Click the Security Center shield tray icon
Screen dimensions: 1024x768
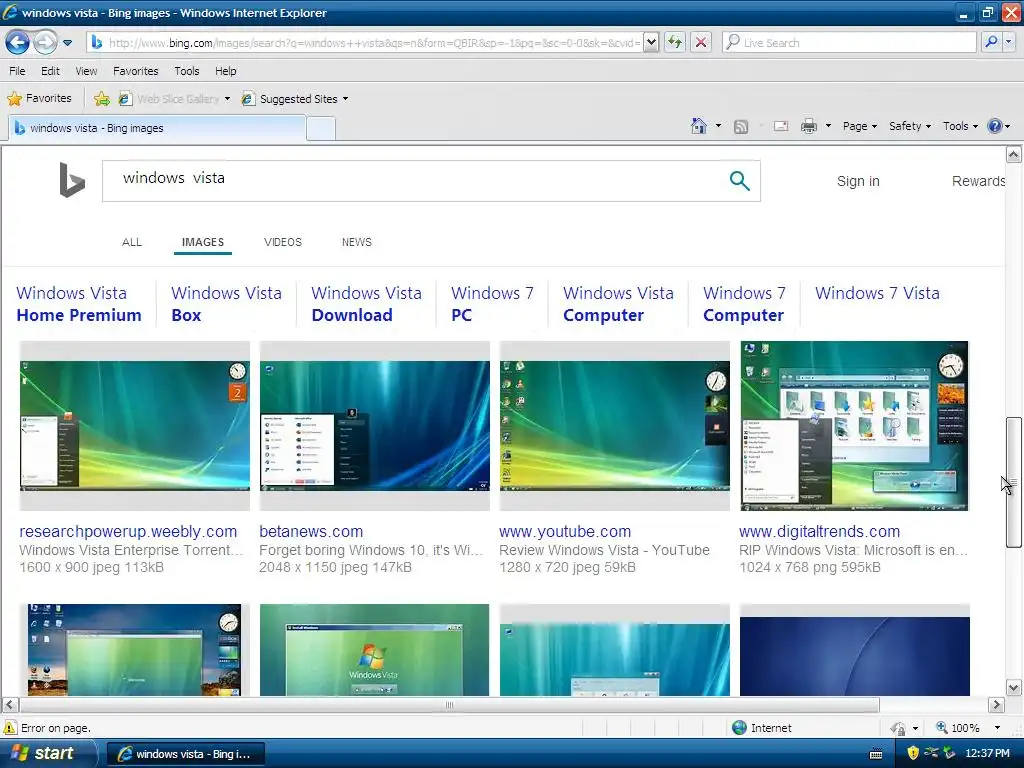pyautogui.click(x=913, y=754)
